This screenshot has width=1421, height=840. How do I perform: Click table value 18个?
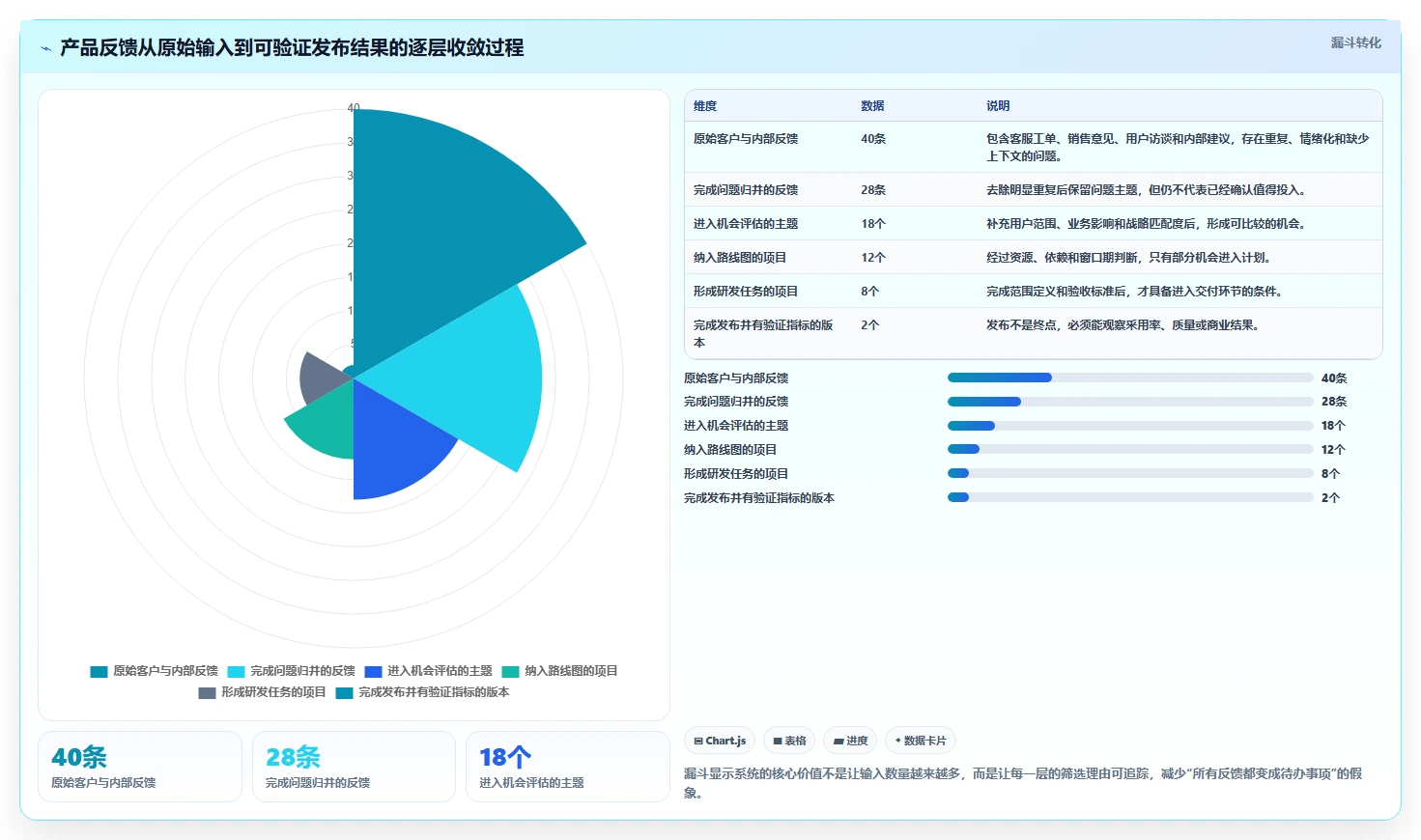tap(873, 224)
